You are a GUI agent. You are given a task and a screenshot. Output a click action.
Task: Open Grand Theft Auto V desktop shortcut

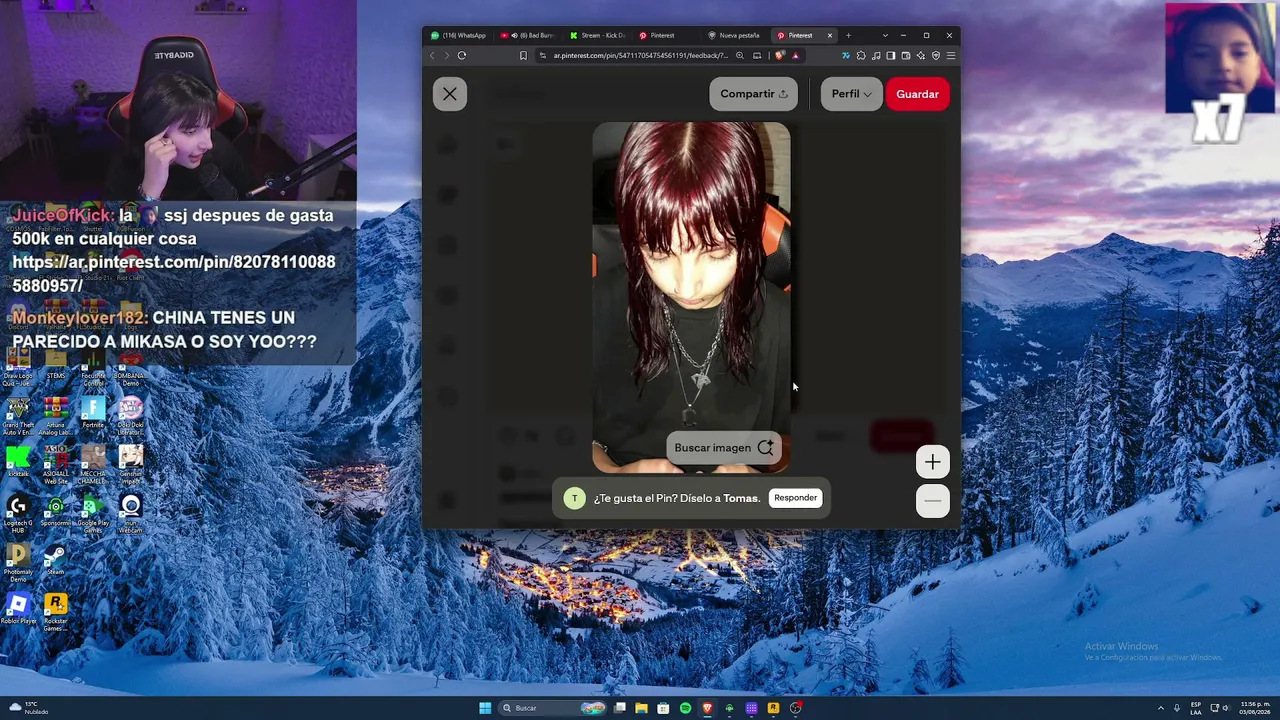[18, 417]
